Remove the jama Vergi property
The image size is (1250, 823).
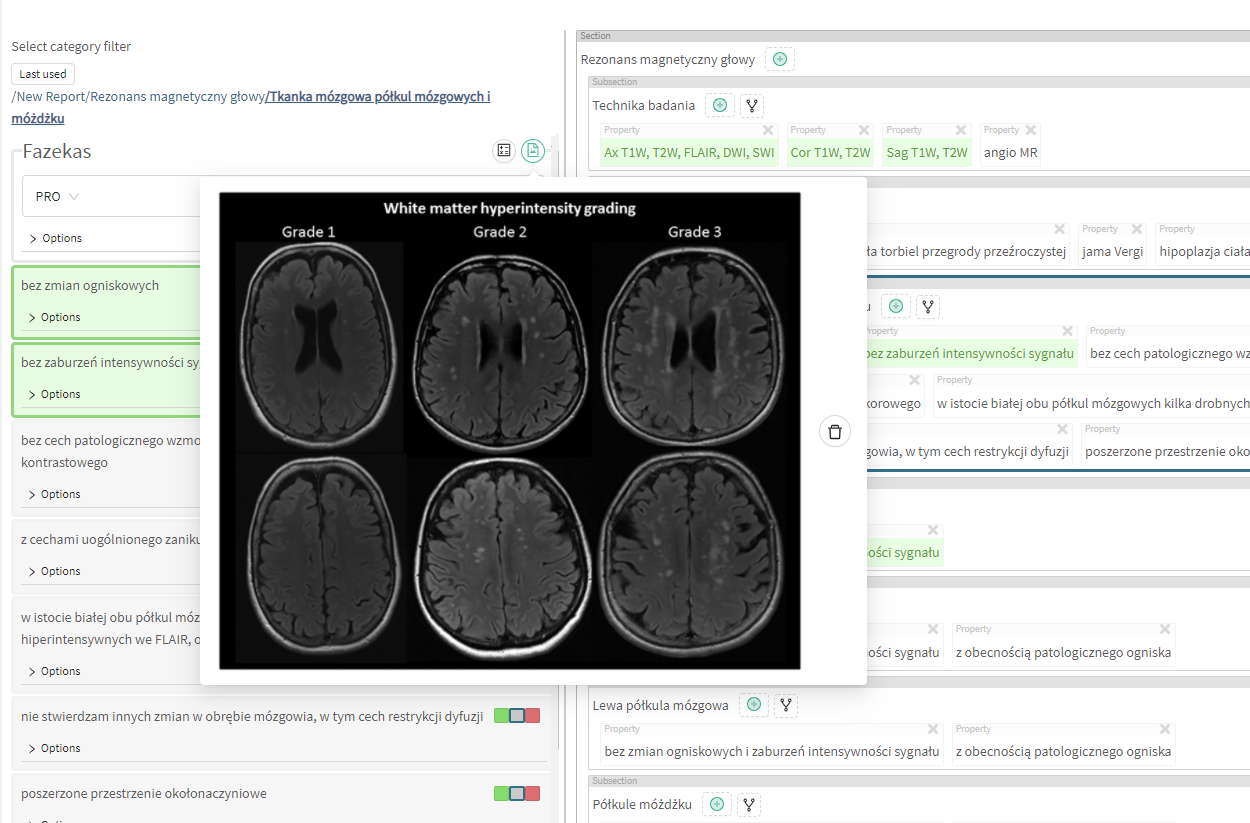coord(1136,229)
